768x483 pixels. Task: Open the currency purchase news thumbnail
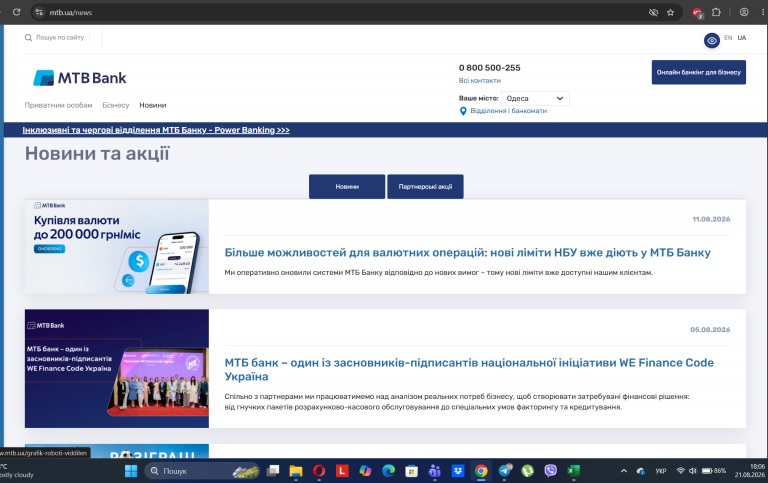[x=117, y=246]
